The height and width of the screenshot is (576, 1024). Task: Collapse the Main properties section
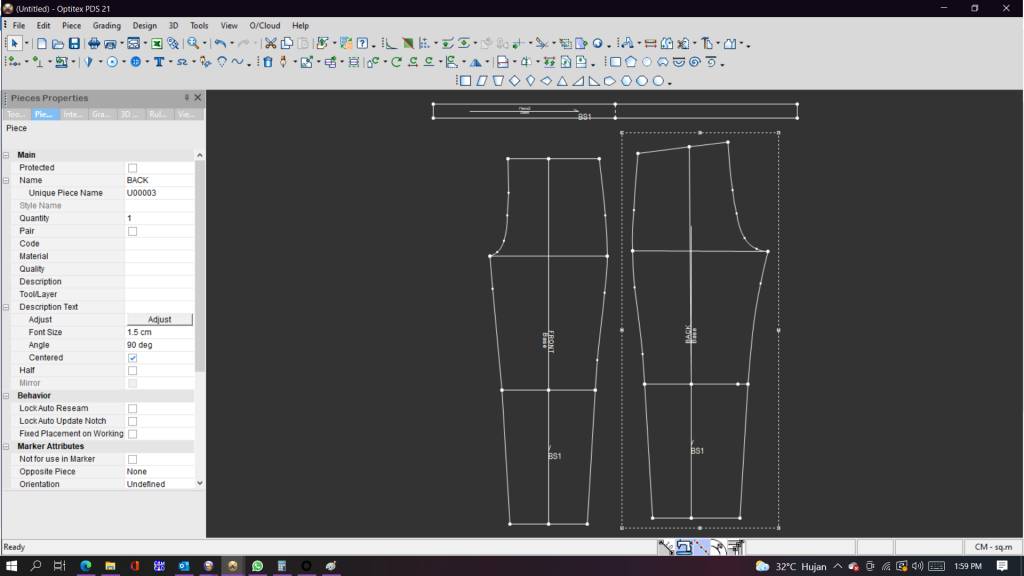click(6, 154)
